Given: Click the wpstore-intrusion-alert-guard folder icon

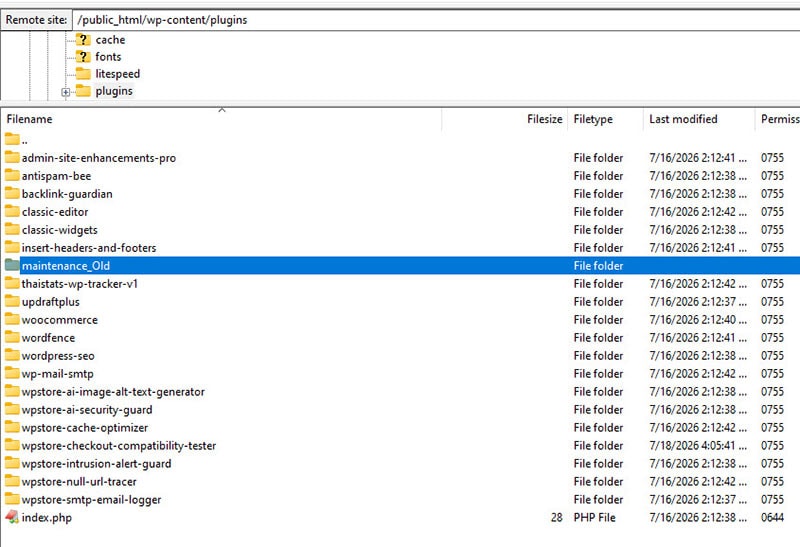Looking at the screenshot, I should pyautogui.click(x=12, y=463).
